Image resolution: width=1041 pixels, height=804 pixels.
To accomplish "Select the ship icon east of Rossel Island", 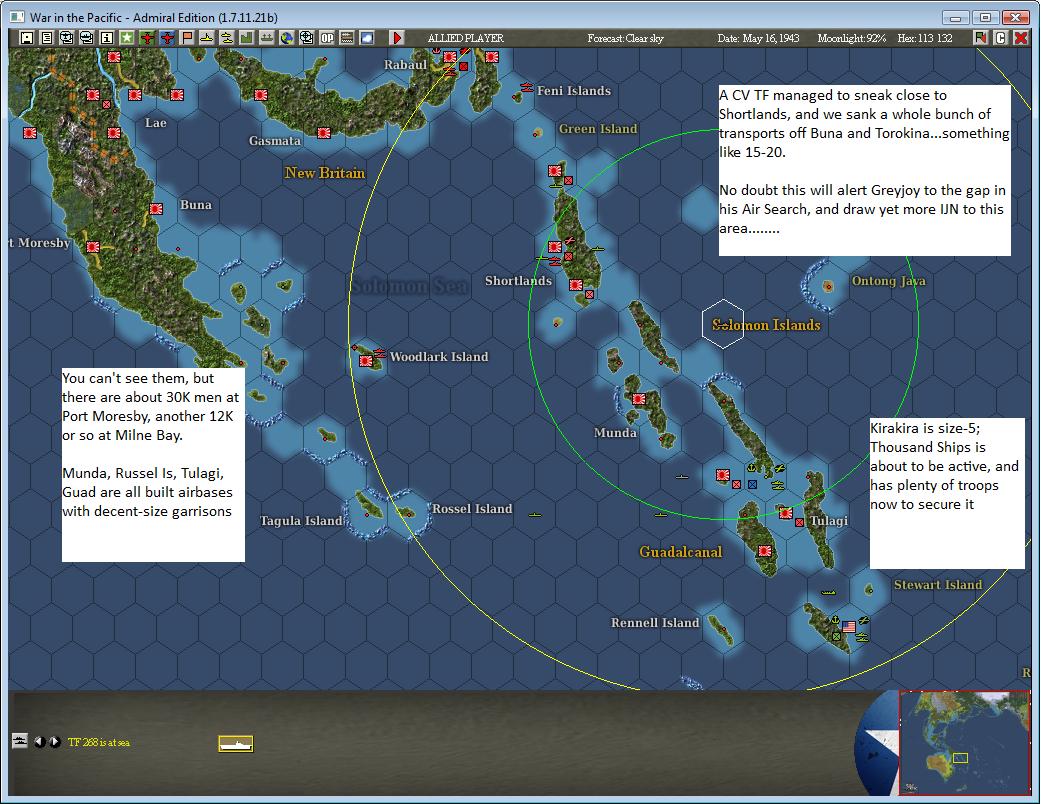I will click(535, 515).
